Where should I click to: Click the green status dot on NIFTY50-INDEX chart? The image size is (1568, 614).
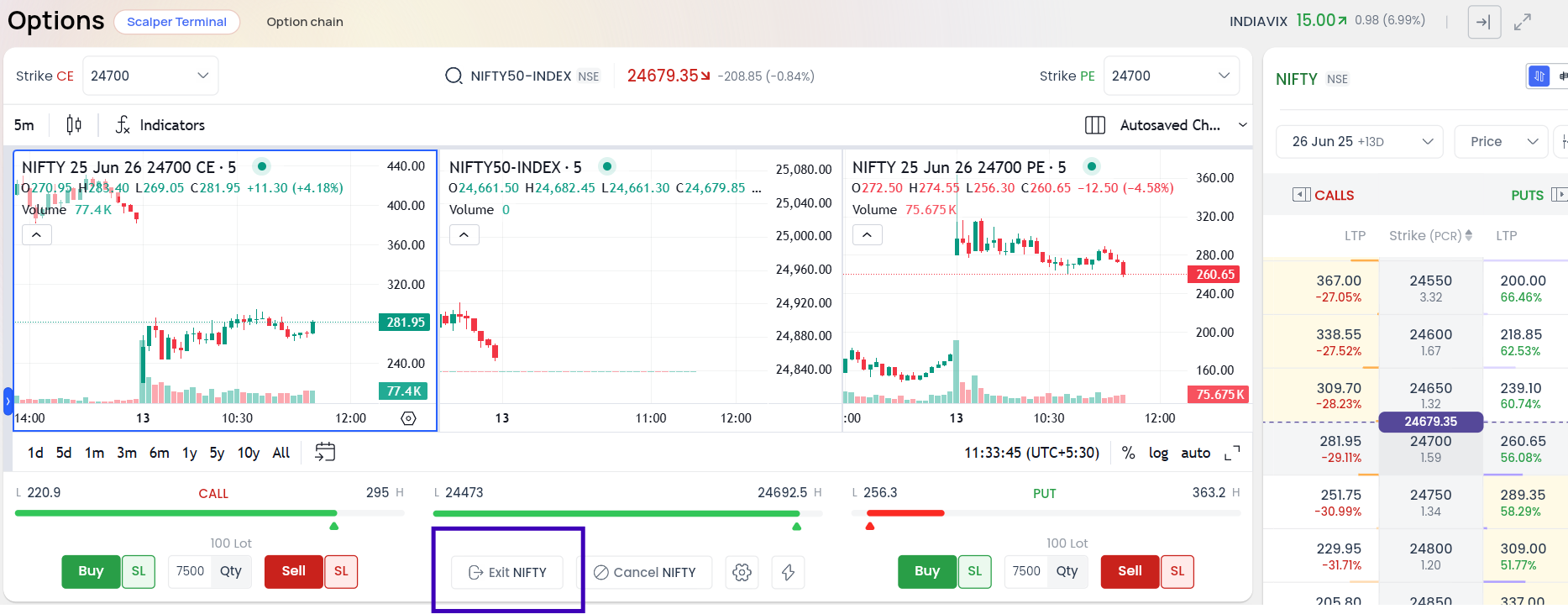[607, 166]
